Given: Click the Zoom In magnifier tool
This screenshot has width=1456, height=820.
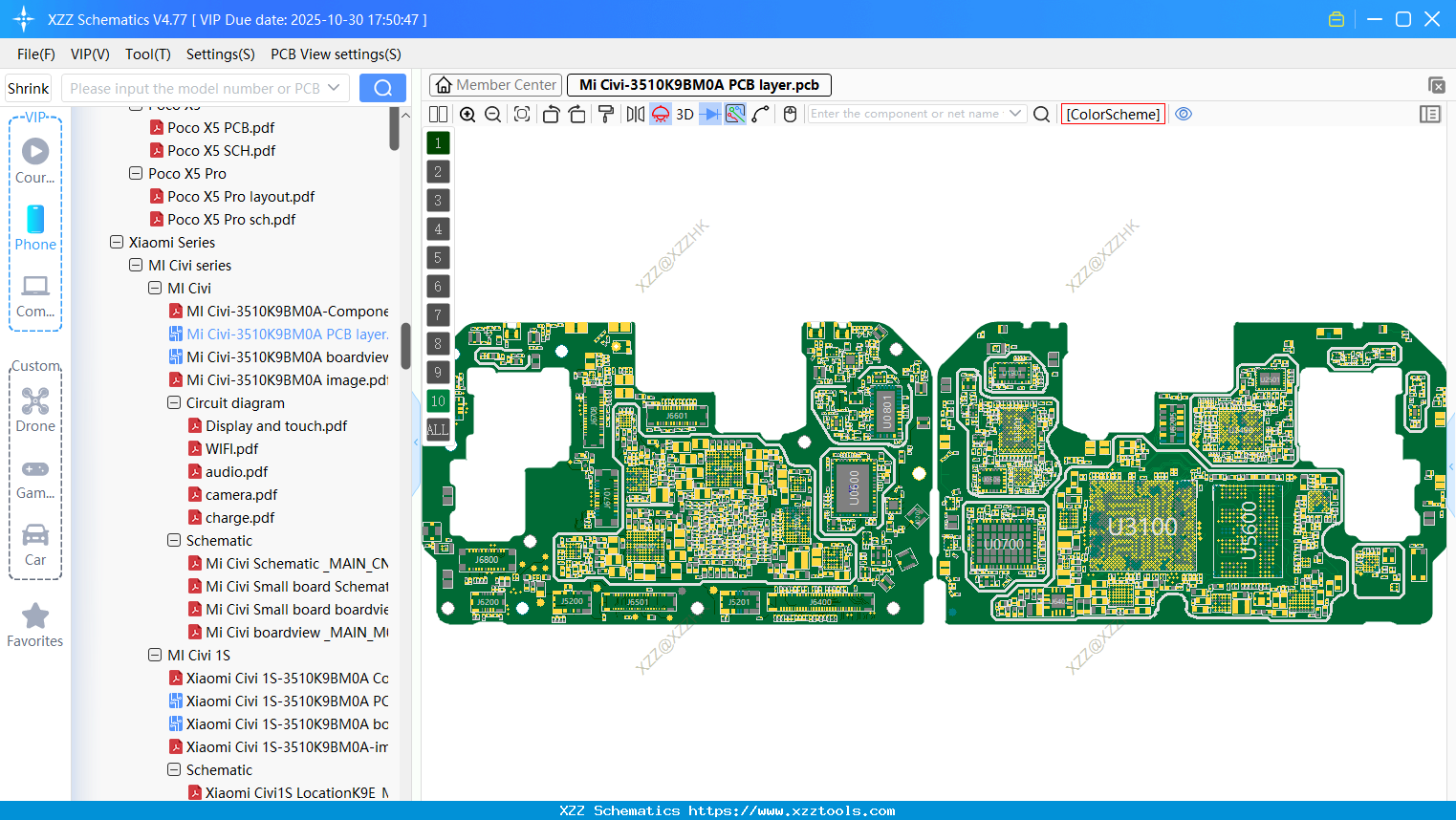Looking at the screenshot, I should point(467,114).
